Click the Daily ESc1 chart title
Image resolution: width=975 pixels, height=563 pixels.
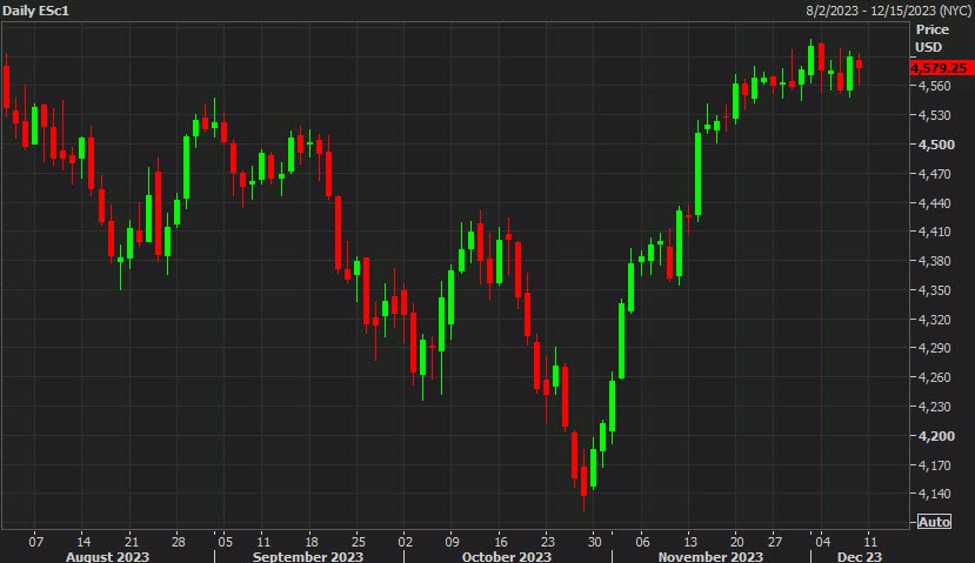(36, 11)
